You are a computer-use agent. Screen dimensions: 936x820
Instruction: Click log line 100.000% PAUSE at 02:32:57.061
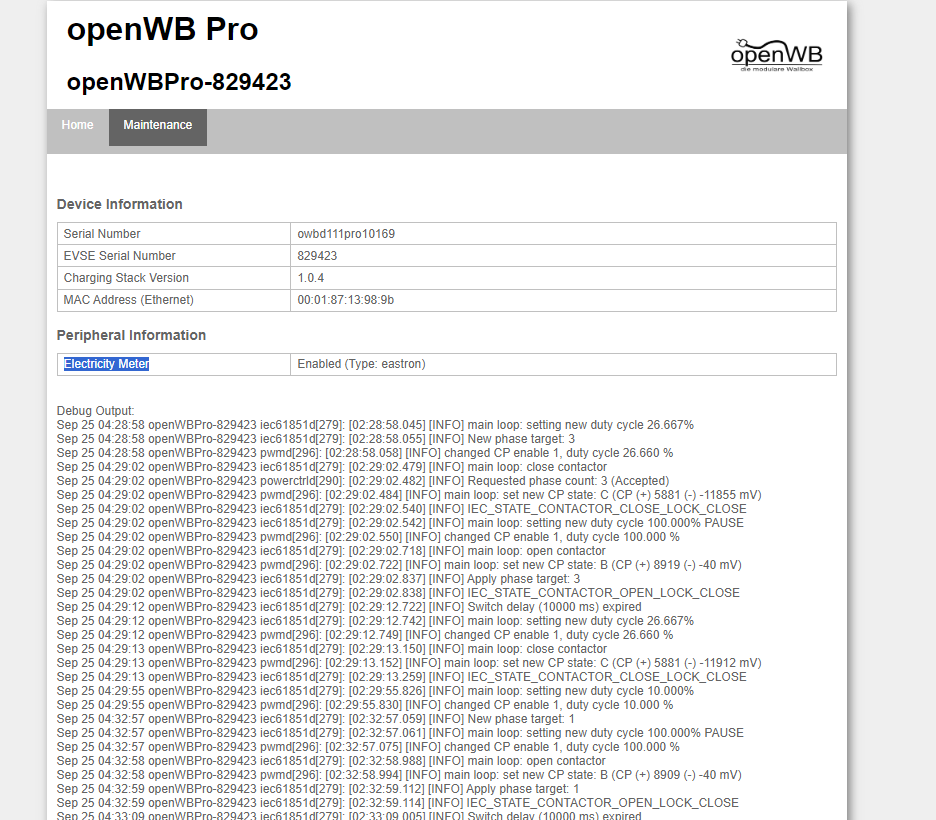pyautogui.click(x=400, y=733)
